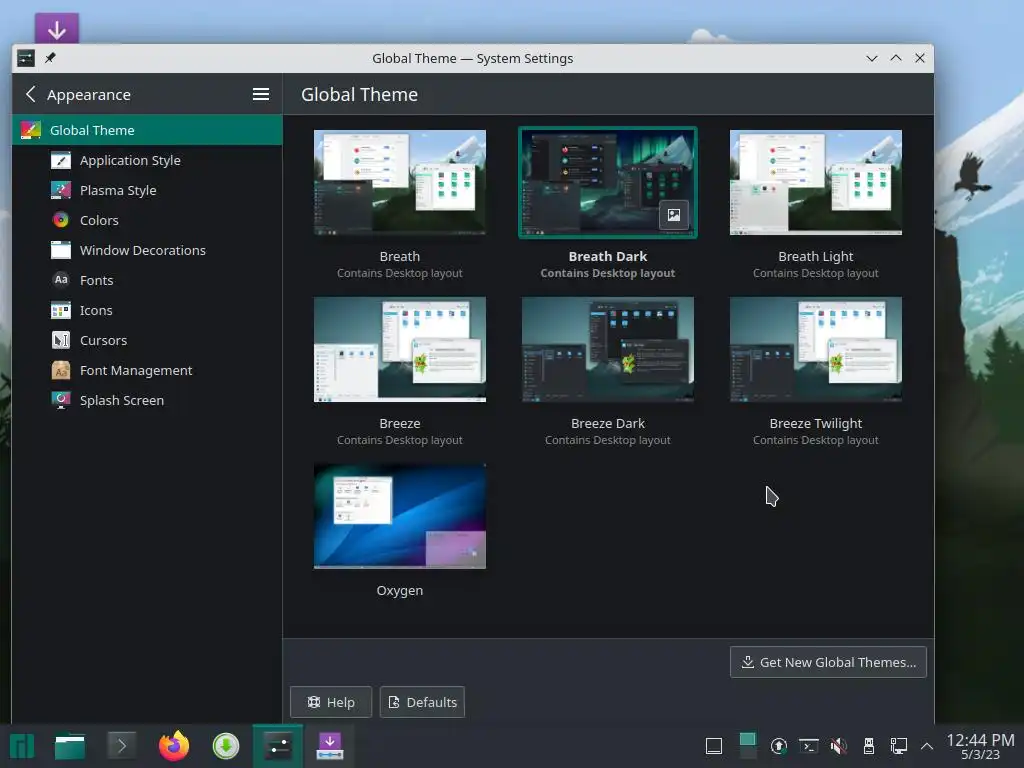Viewport: 1024px width, 768px height.
Task: Select the Breath theme thumbnail
Action: 400,182
